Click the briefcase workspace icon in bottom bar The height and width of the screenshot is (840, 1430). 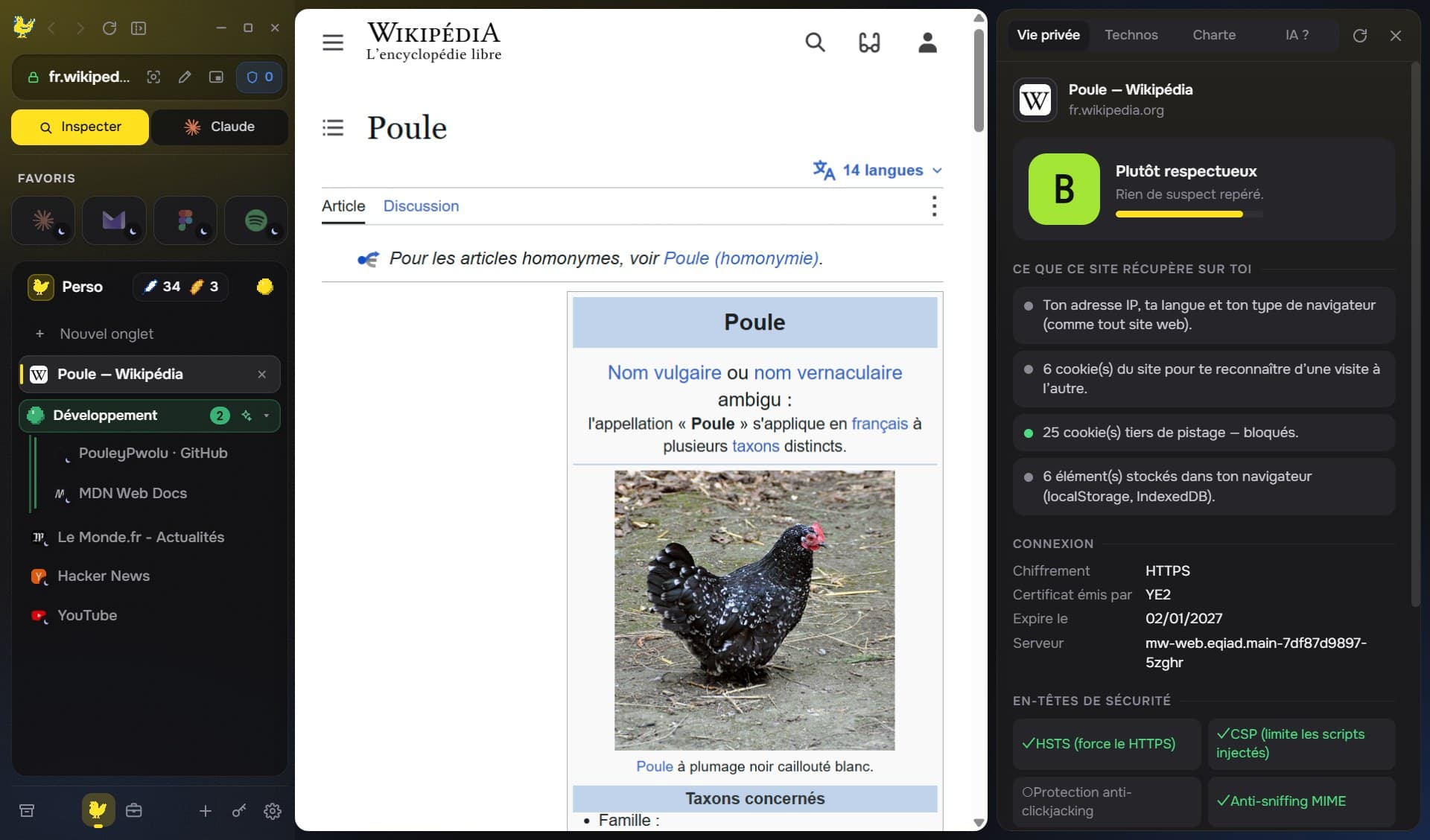click(134, 810)
